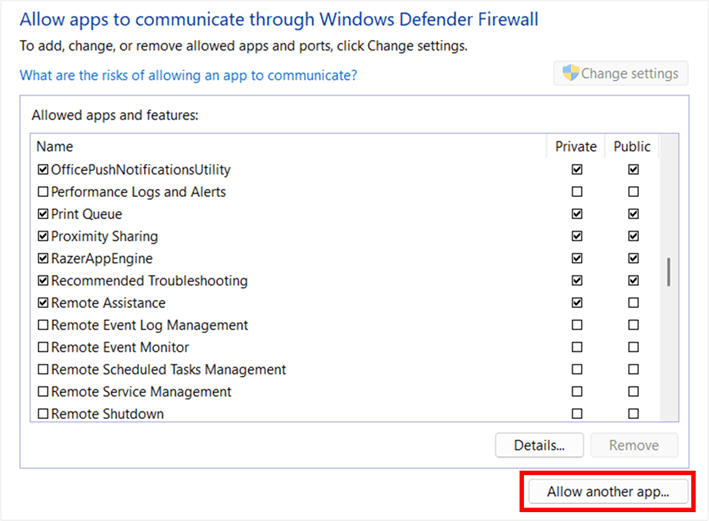Click the Change settings shield button
The height and width of the screenshot is (521, 709).
(621, 74)
